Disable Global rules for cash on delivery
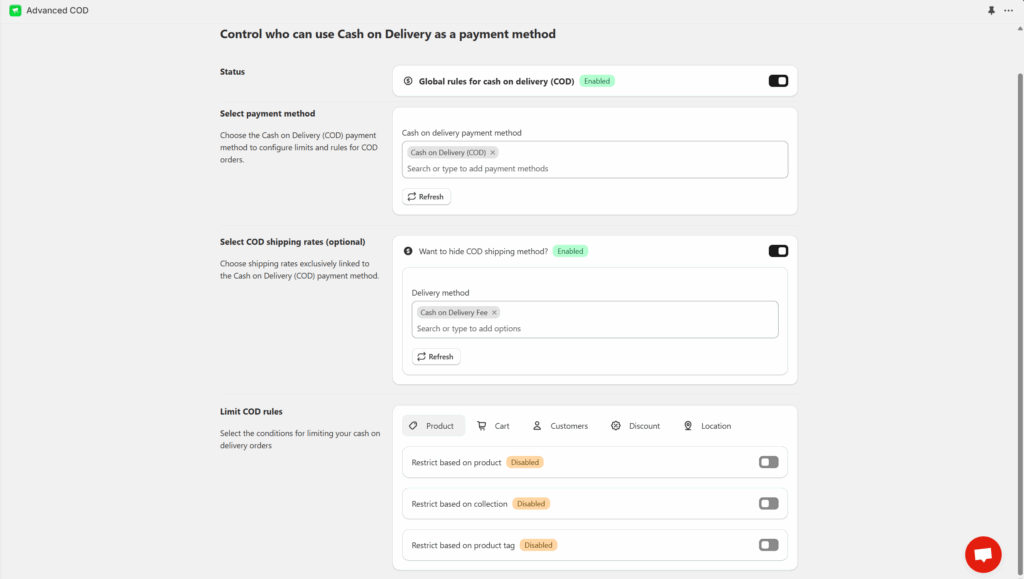The image size is (1024, 579). pos(777,81)
